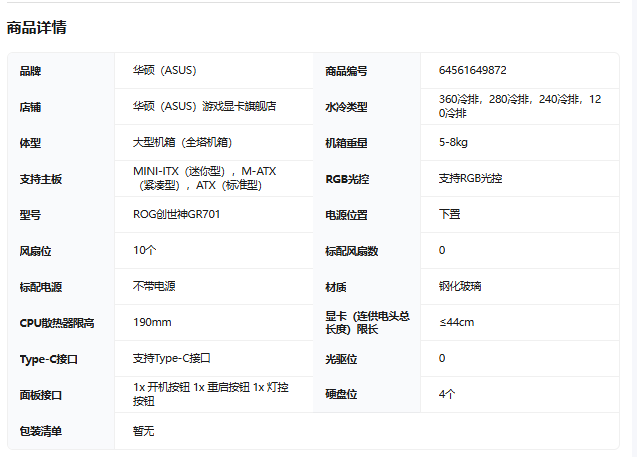This screenshot has height=457, width=637.
Task: Click the 电源位置 value 下置
Action: [x=449, y=214]
